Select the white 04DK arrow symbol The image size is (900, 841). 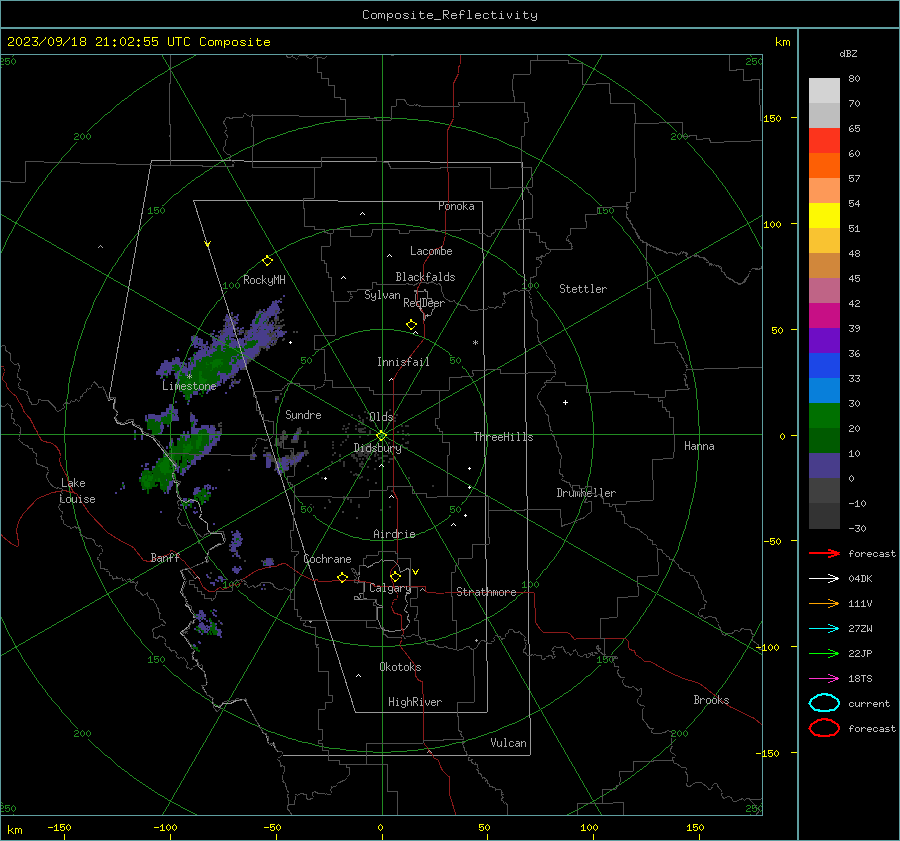point(824,578)
